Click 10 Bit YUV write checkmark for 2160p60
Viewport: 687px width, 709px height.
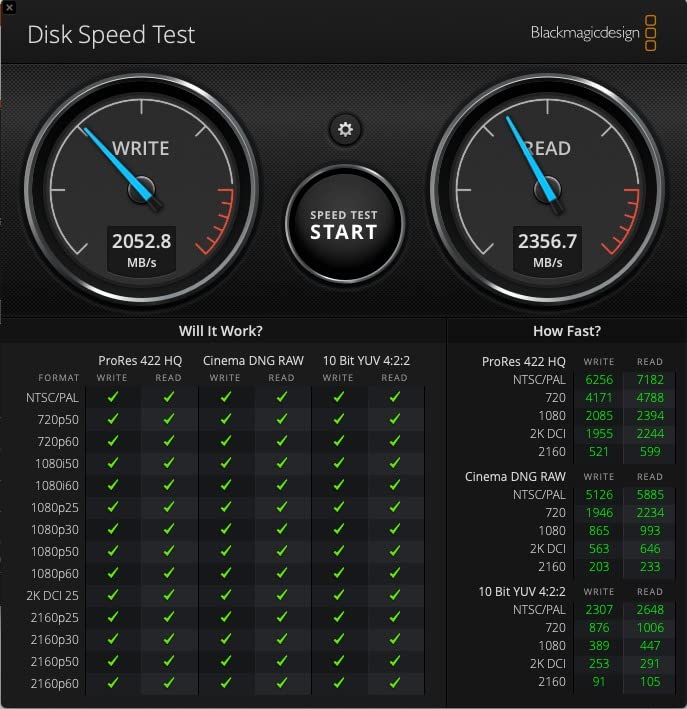[338, 684]
